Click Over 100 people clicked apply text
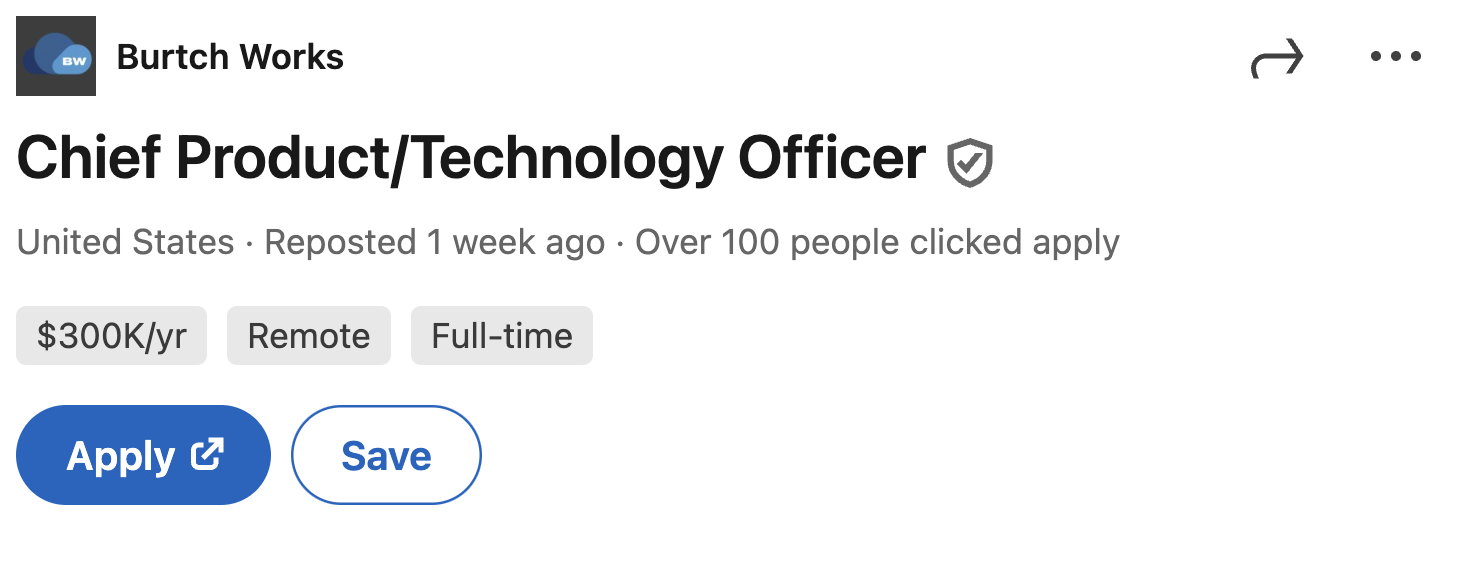The height and width of the screenshot is (572, 1478). (878, 242)
